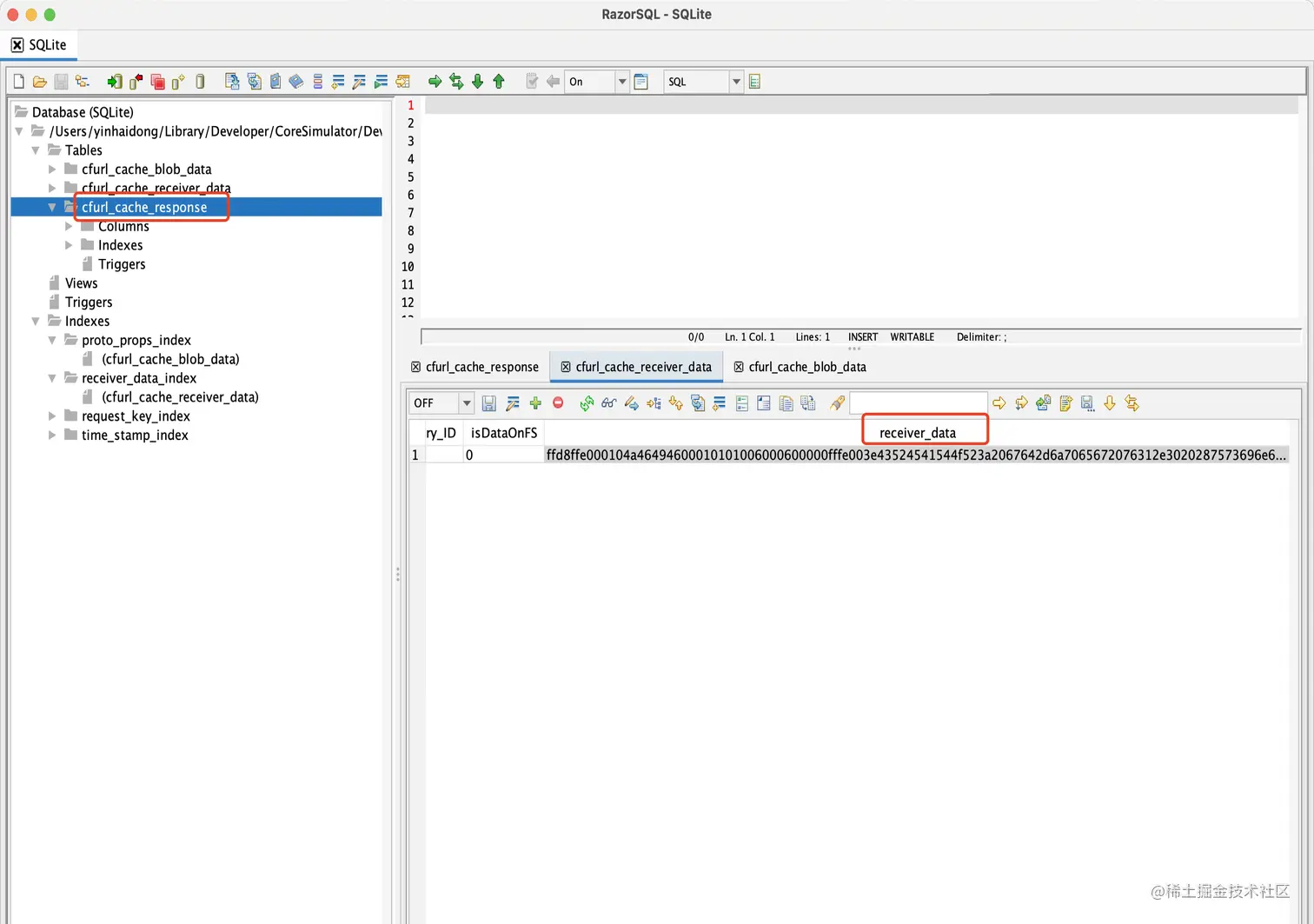Close the SQLite connection tab
The height and width of the screenshot is (924, 1314).
pos(17,45)
